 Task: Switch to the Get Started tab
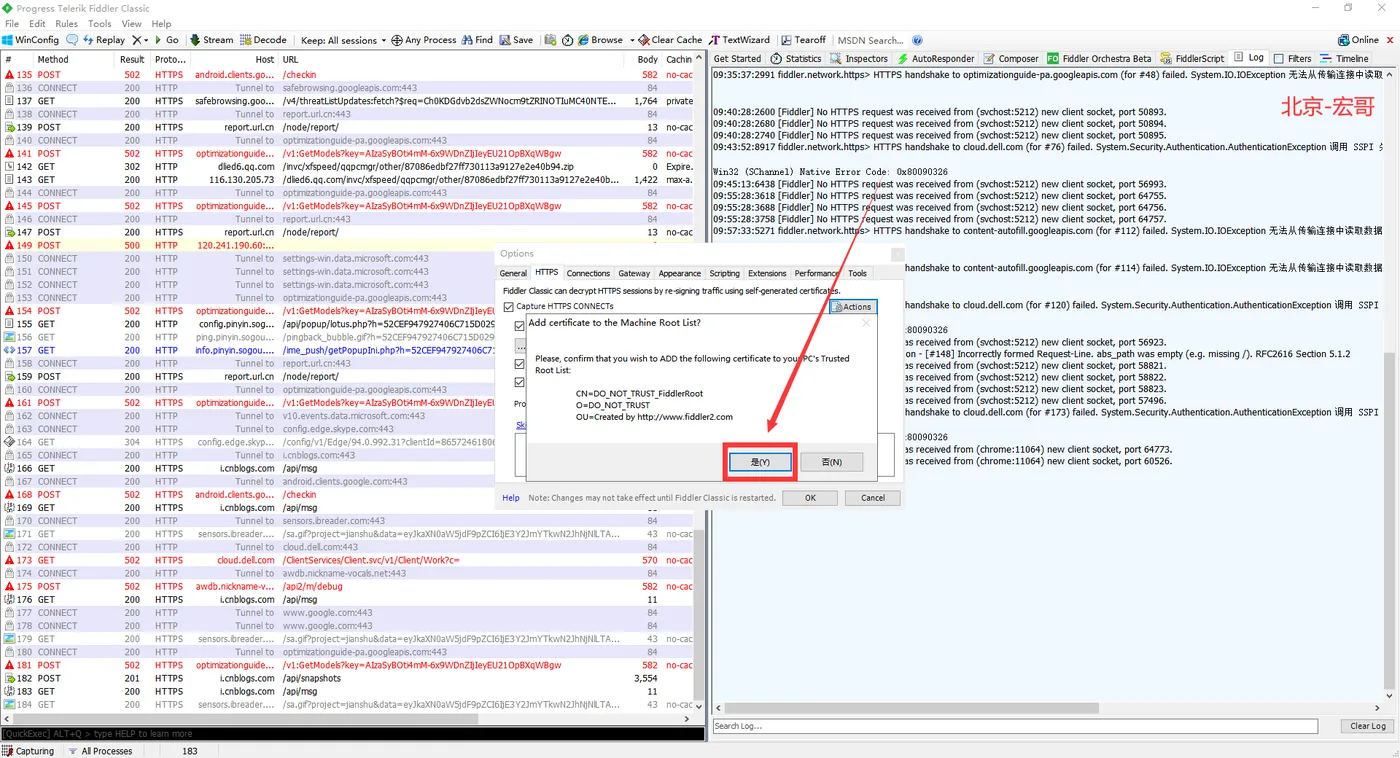point(737,59)
